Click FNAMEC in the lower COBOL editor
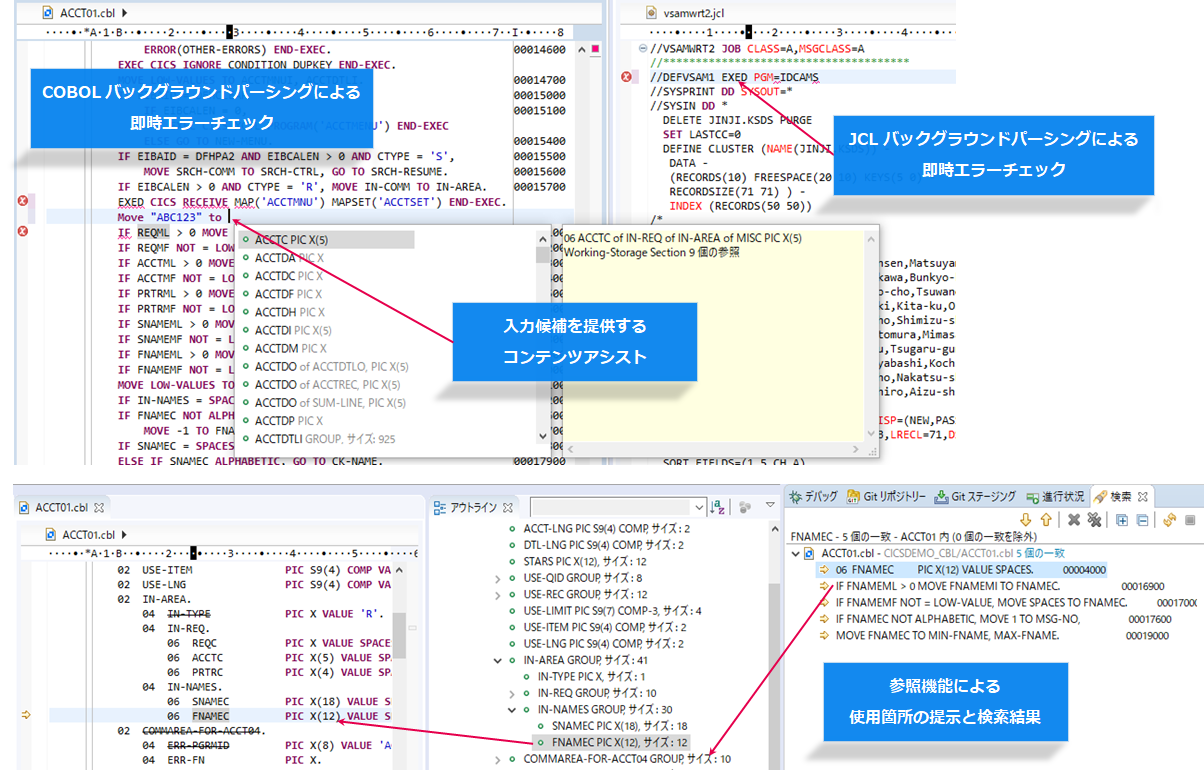Screen dimensions: 1204x770 pos(210,716)
